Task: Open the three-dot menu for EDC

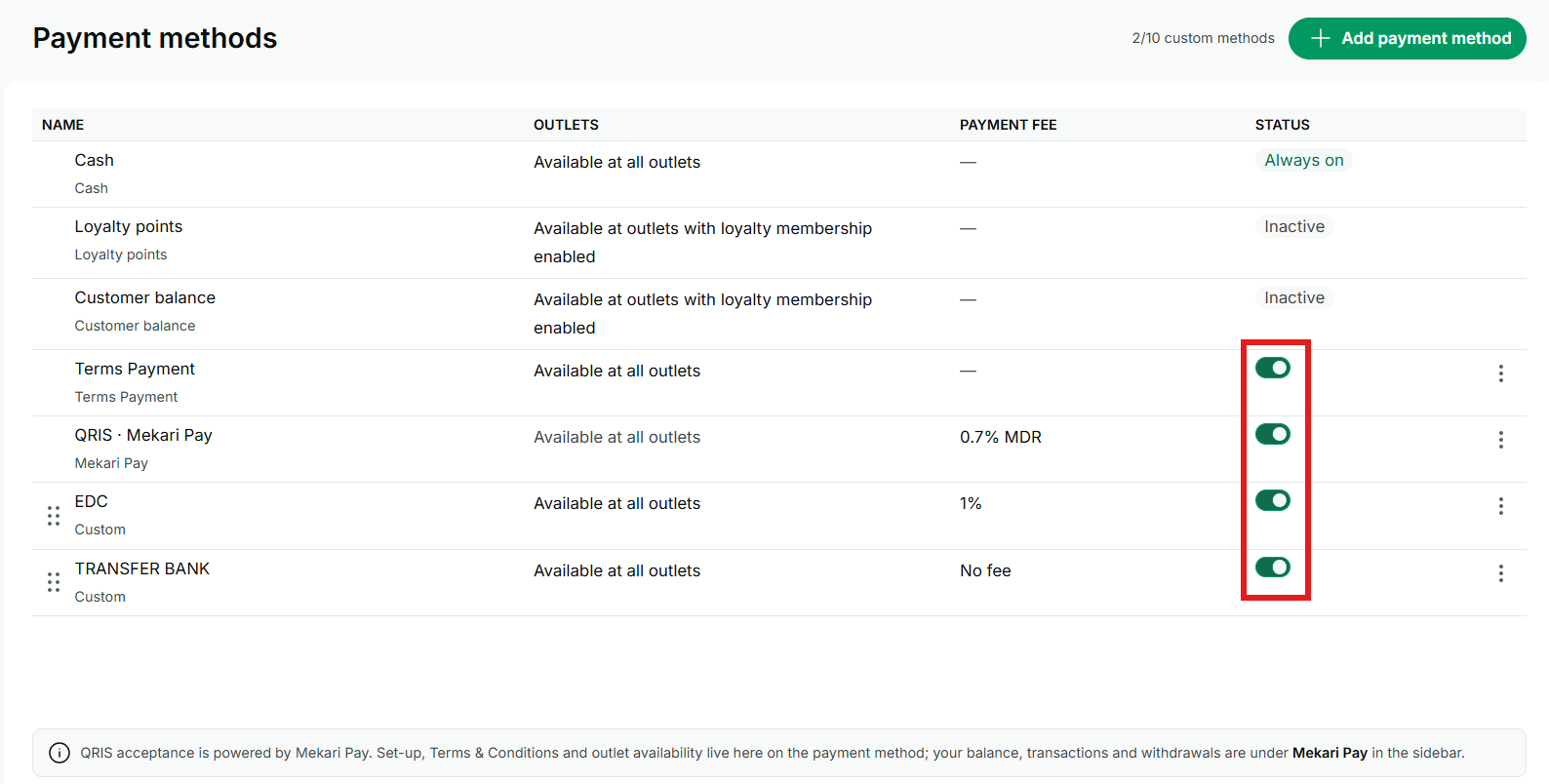Action: 1500,506
